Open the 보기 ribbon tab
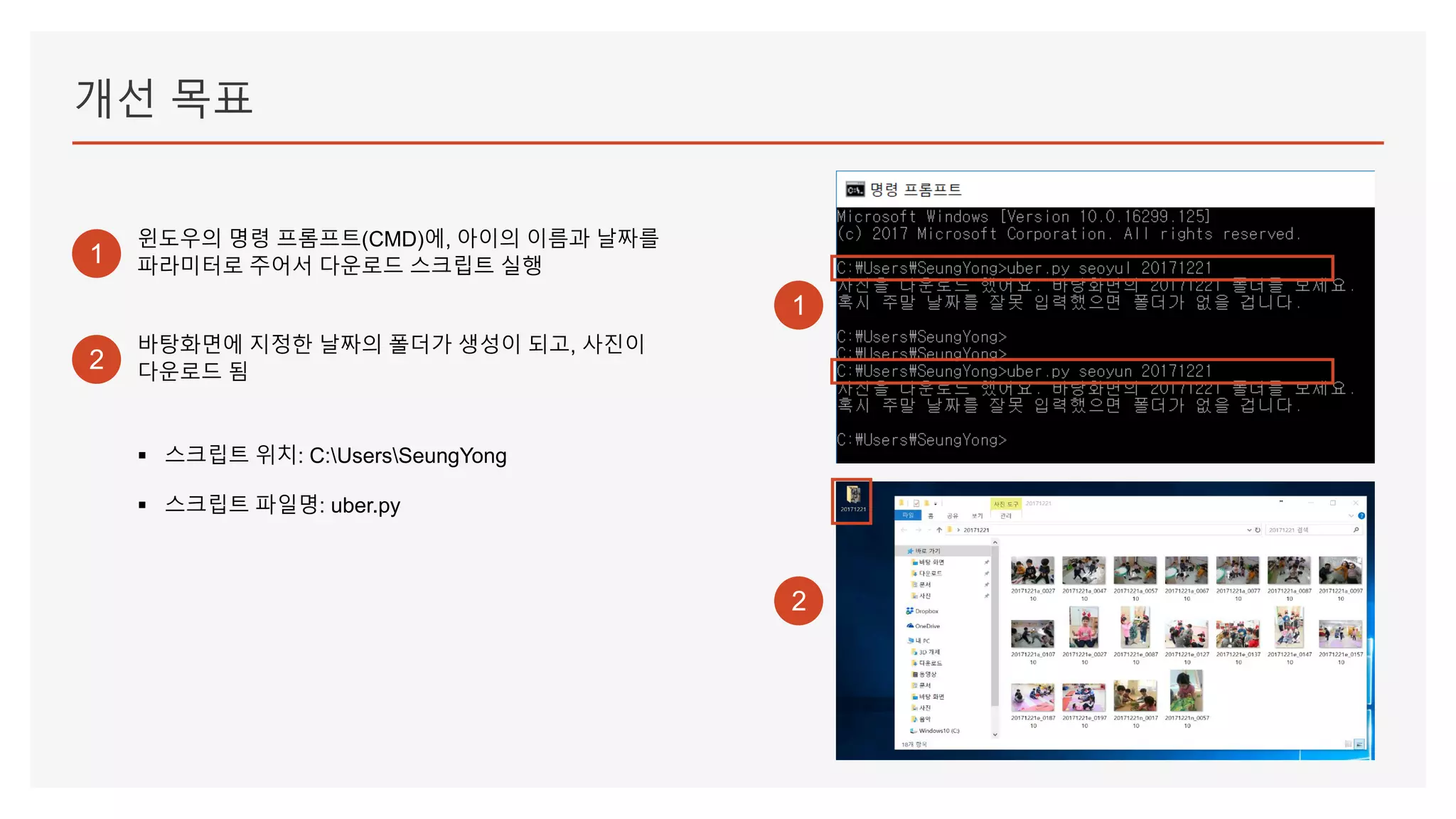The image size is (1456, 819). 978,516
